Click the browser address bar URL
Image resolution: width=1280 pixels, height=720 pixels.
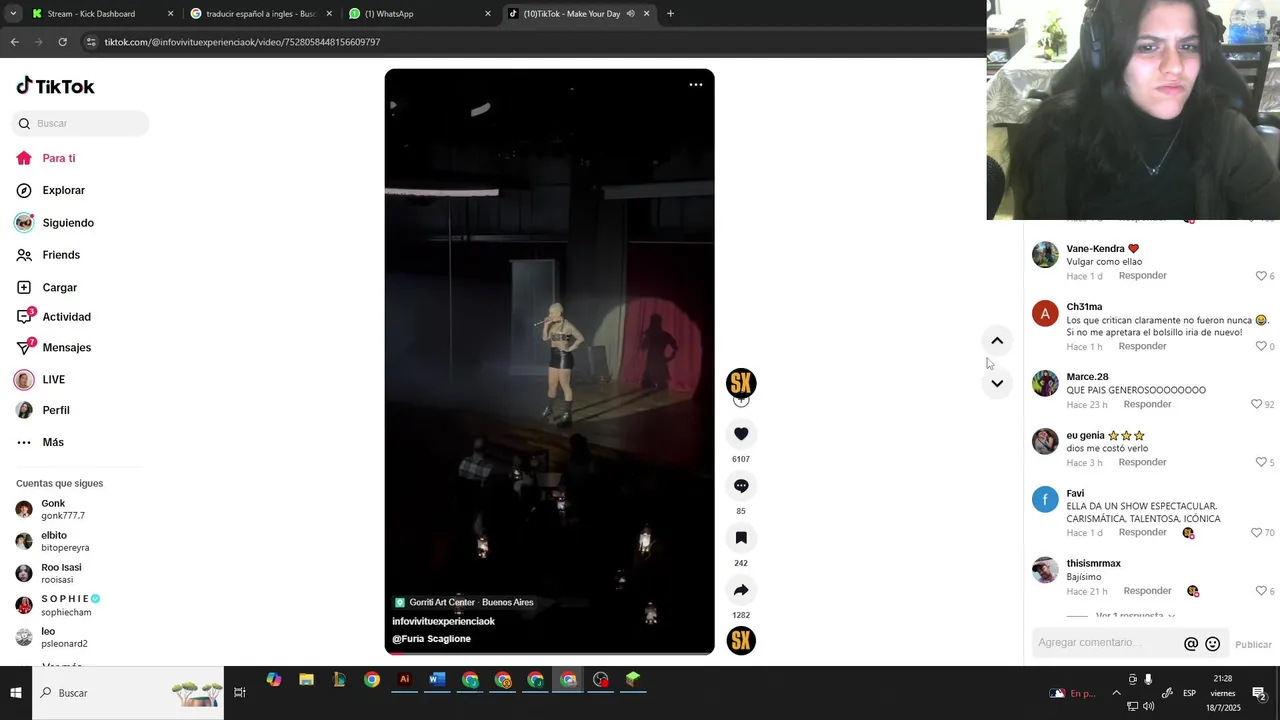click(x=242, y=42)
